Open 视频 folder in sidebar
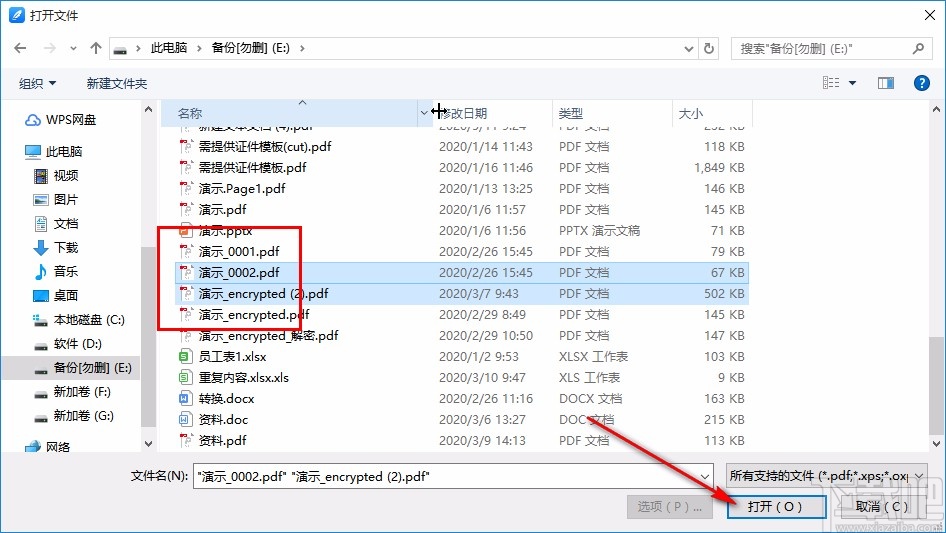Image resolution: width=946 pixels, height=533 pixels. [x=56, y=176]
